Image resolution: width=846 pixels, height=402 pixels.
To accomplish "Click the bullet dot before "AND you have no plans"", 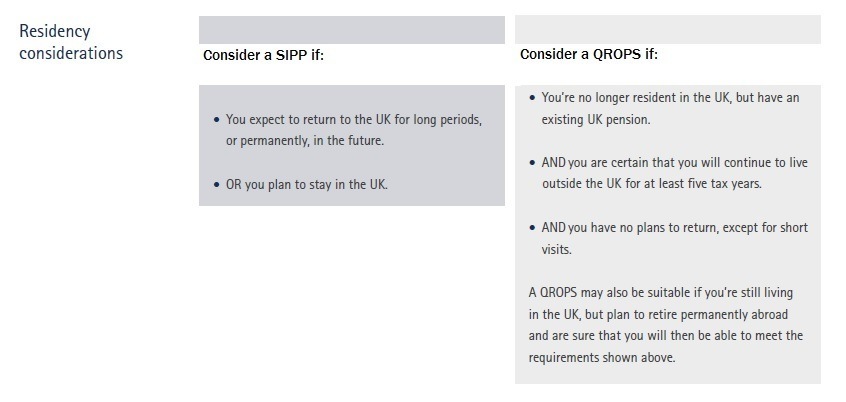I will click(x=532, y=228).
